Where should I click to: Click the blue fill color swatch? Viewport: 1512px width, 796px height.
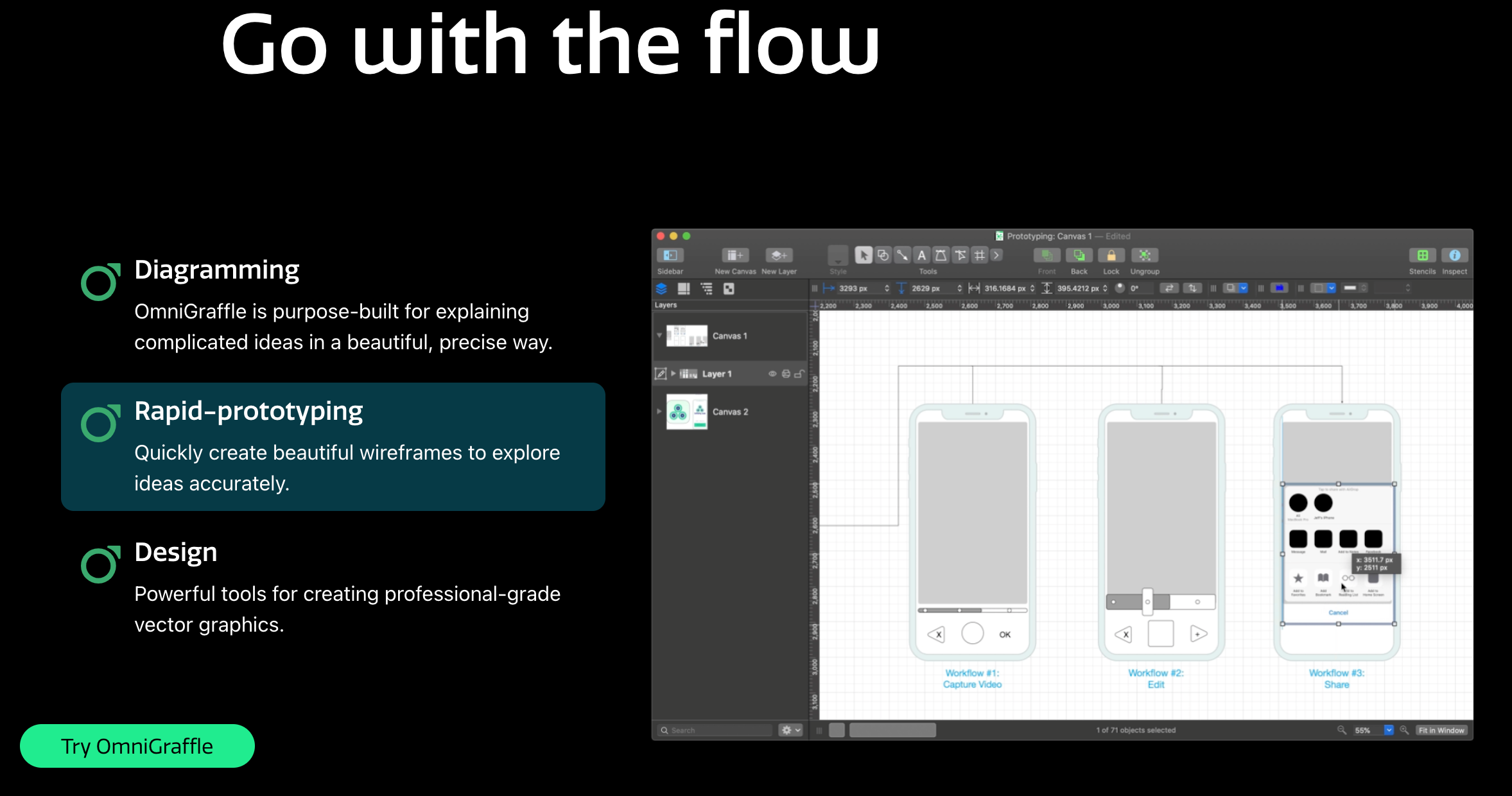click(1280, 288)
